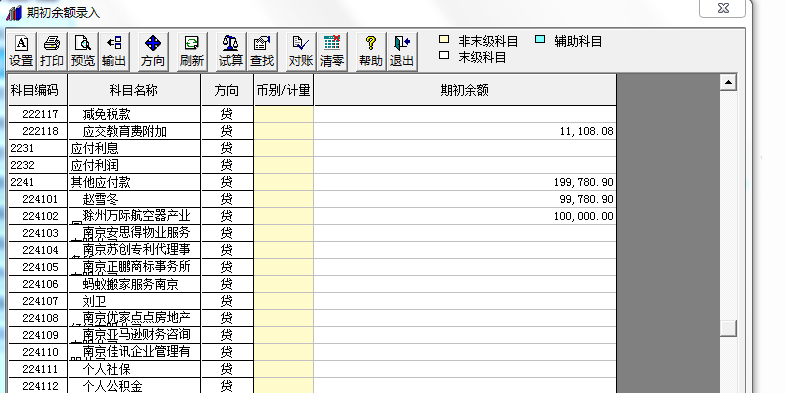This screenshot has width=786, height=393.
Task: Click the 科目名称 column header
Action: [x=134, y=90]
